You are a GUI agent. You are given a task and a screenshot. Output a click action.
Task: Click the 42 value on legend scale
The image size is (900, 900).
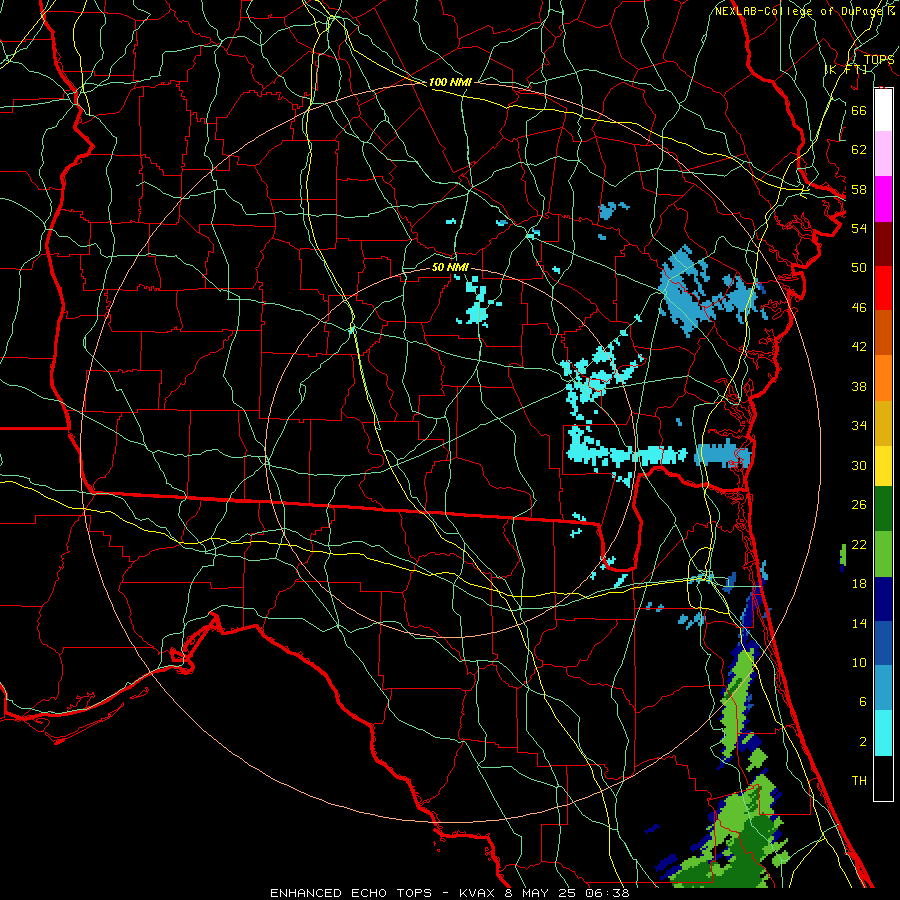tap(859, 346)
